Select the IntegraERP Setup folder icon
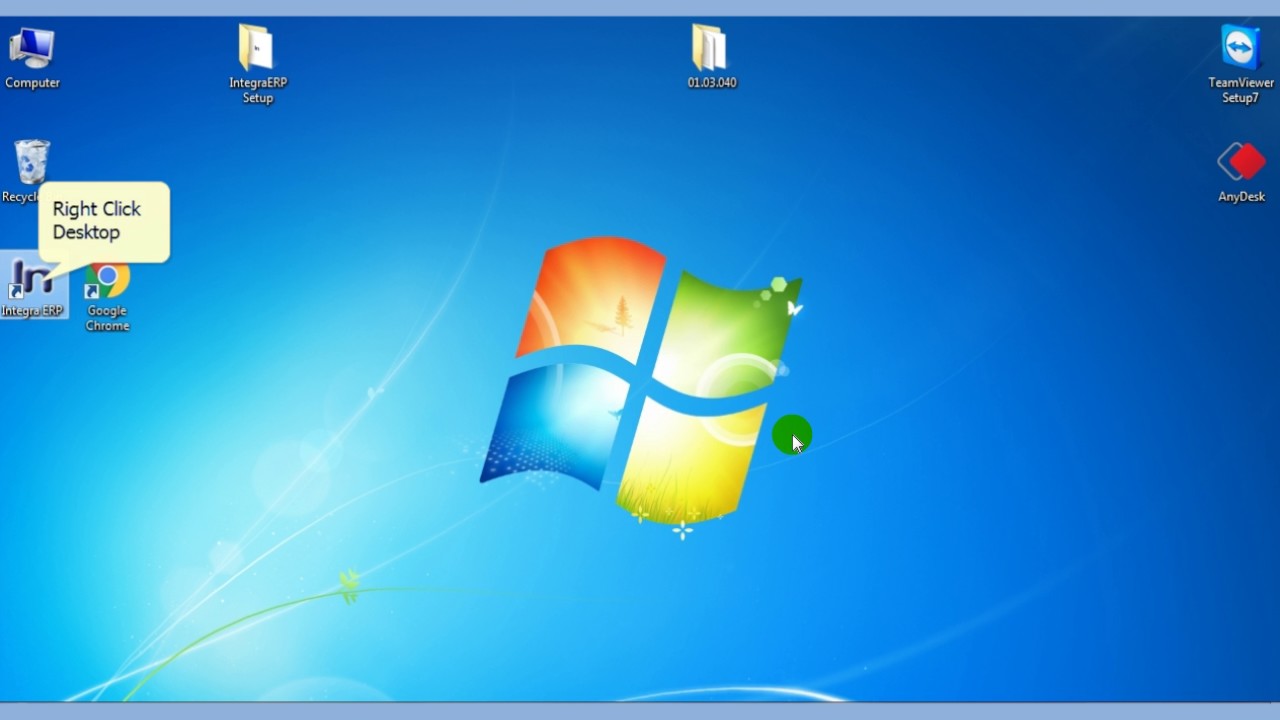This screenshot has height=720, width=1280. pos(257,48)
